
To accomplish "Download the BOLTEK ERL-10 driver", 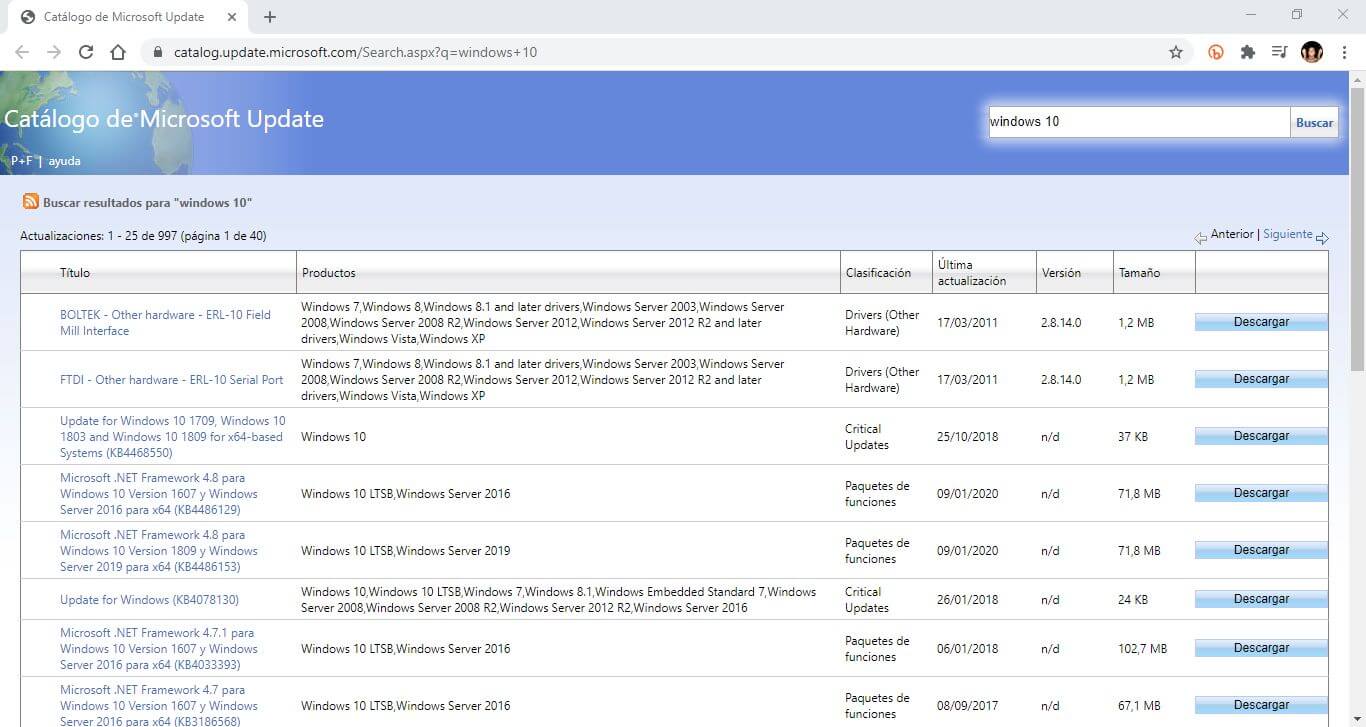I will click(x=1261, y=322).
